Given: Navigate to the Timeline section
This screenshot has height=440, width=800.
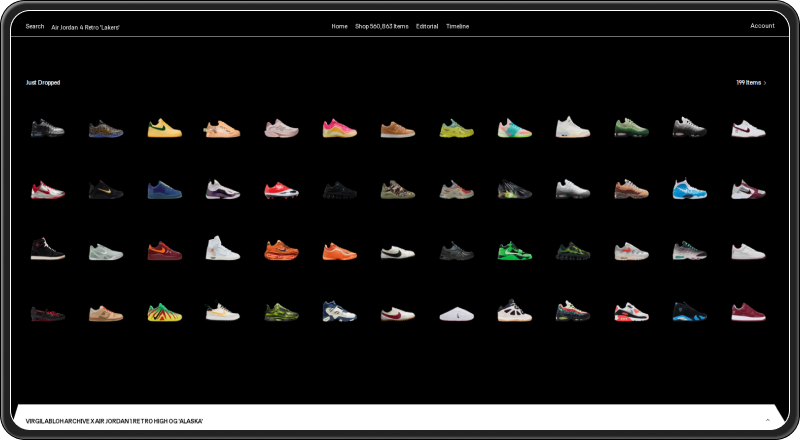Looking at the screenshot, I should coord(457,26).
